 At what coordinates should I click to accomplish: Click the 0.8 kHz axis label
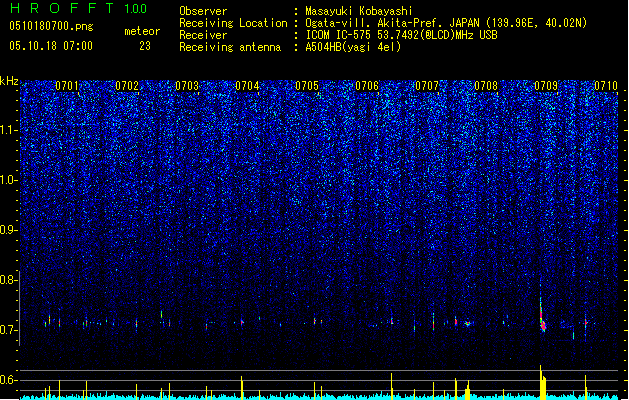click(9, 280)
